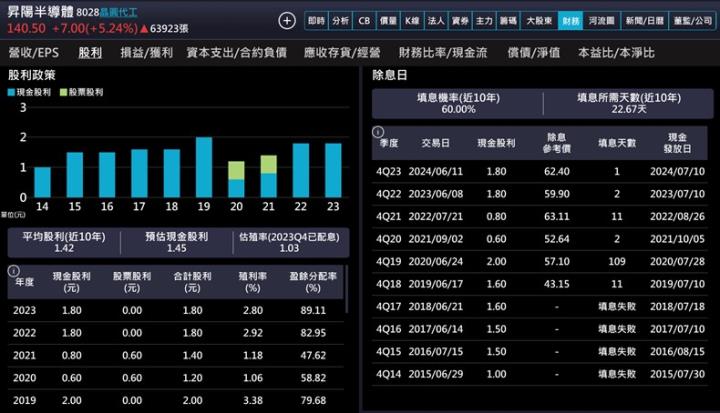Viewport: 720px width, 413px height.
Task: Open the 分析 tab
Action: pos(340,21)
